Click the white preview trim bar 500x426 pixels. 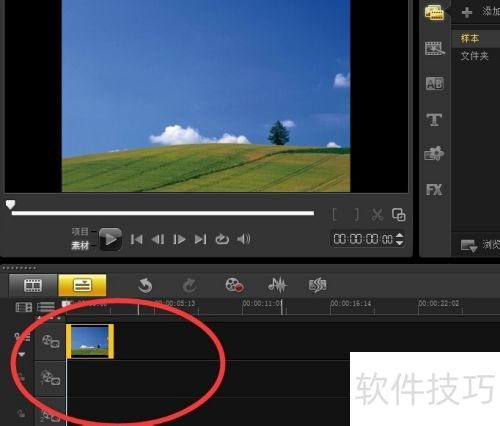(x=163, y=213)
